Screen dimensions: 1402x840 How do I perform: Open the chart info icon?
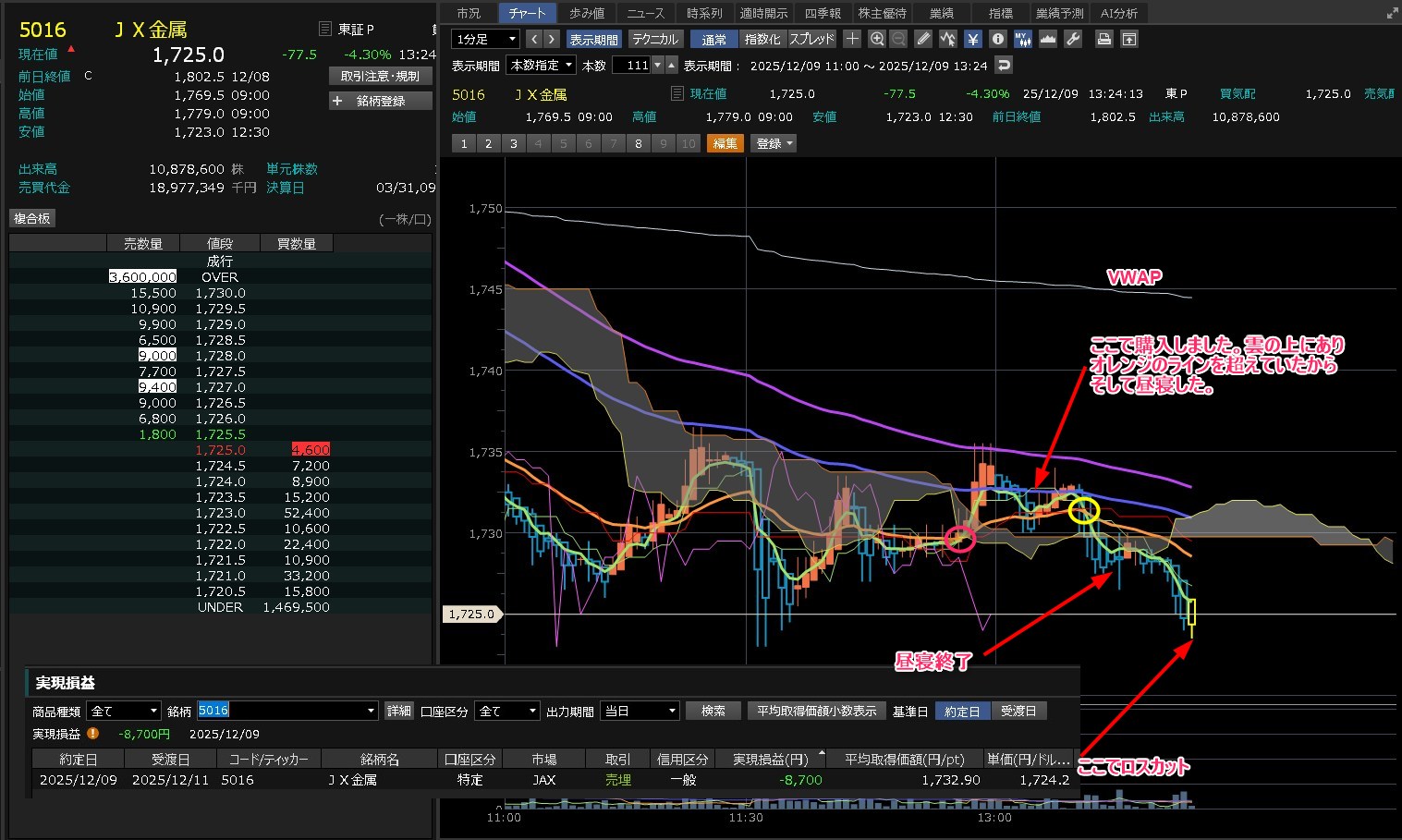click(x=997, y=39)
